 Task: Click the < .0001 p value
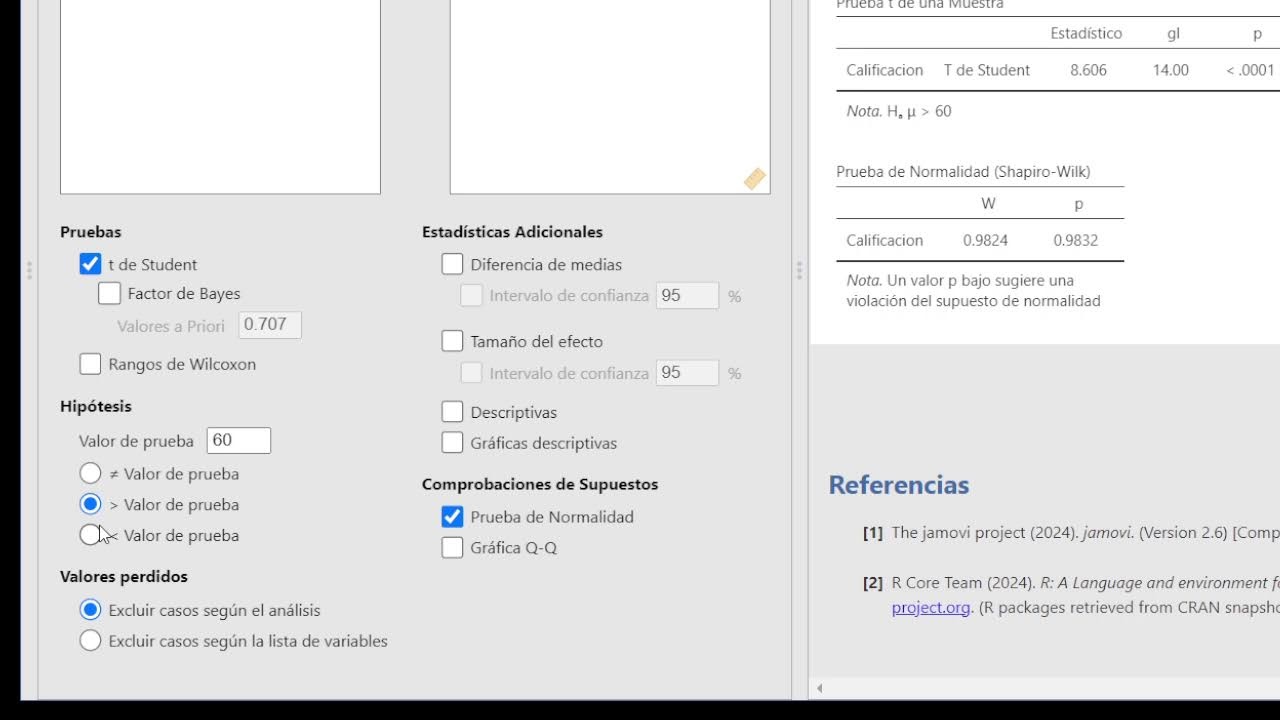(1250, 70)
